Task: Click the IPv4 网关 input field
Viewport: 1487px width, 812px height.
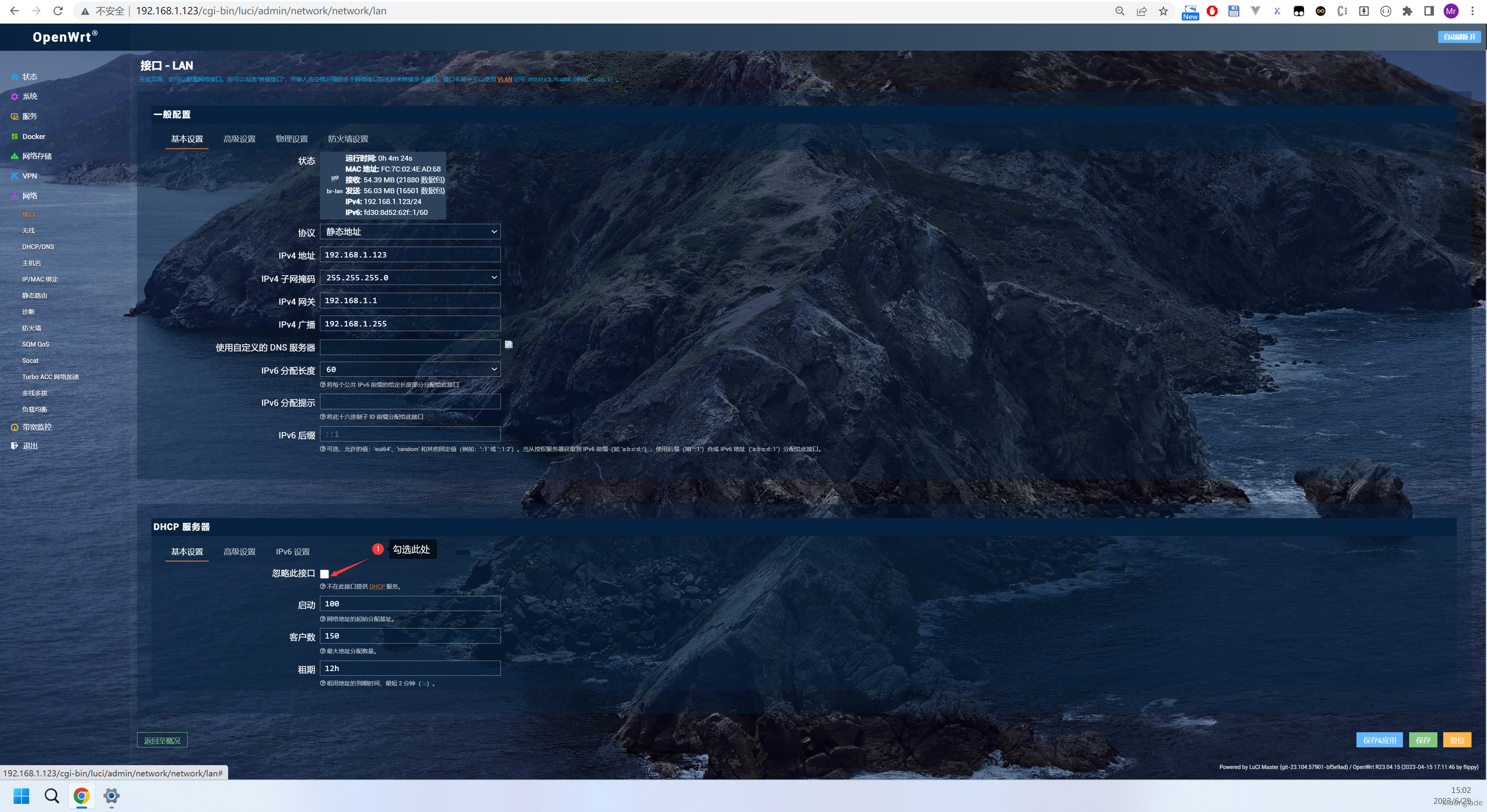Action: click(410, 301)
